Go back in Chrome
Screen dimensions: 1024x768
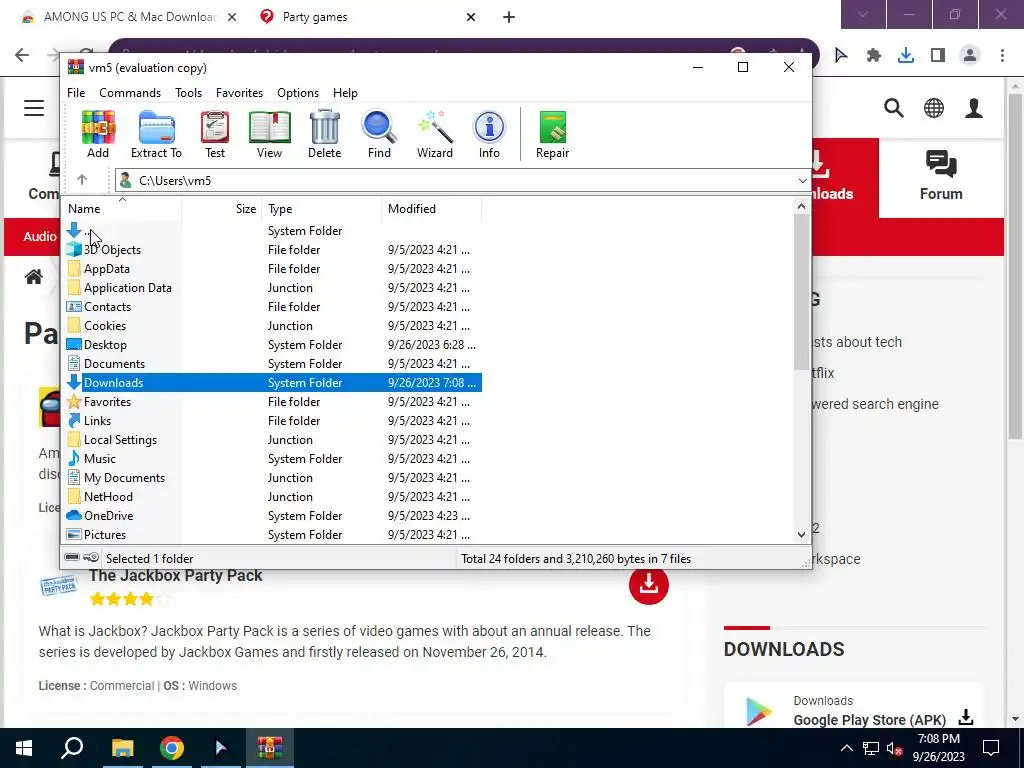pyautogui.click(x=22, y=55)
